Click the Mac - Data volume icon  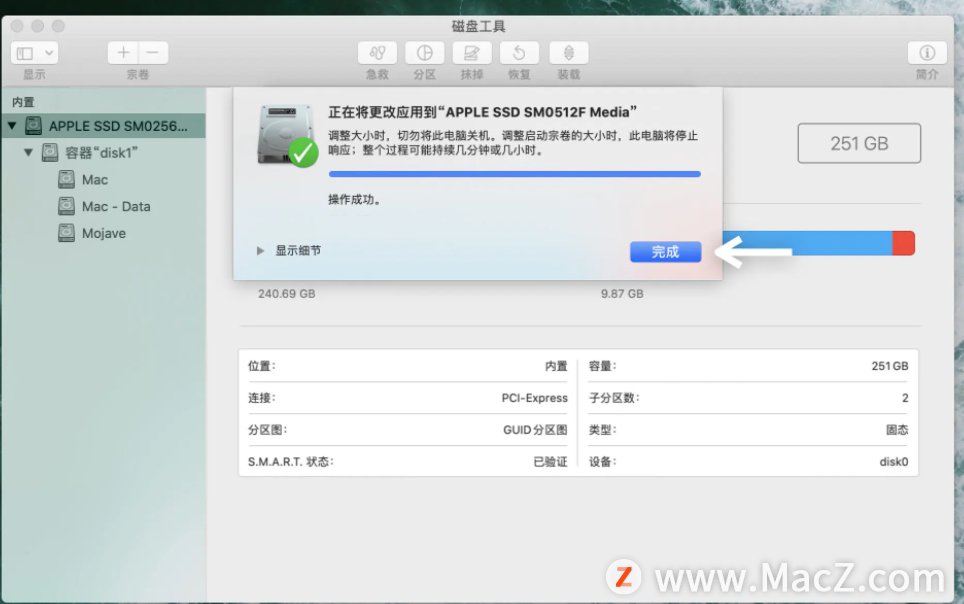(x=66, y=206)
